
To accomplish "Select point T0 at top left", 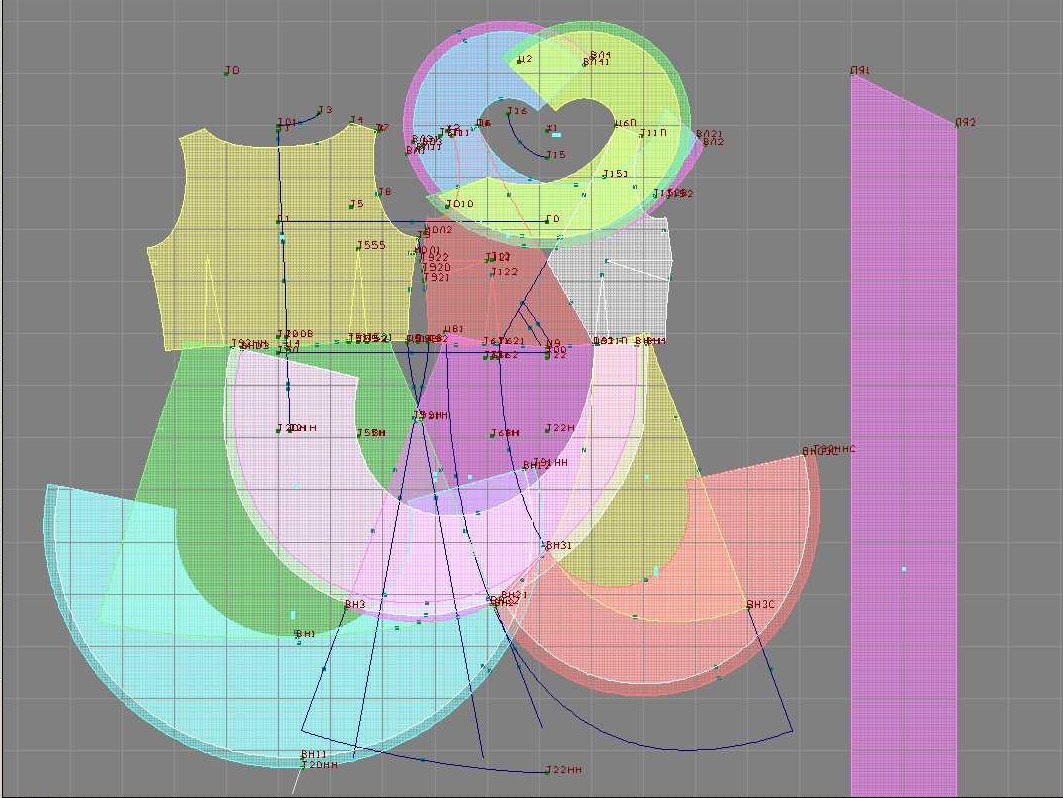I will click(227, 72).
